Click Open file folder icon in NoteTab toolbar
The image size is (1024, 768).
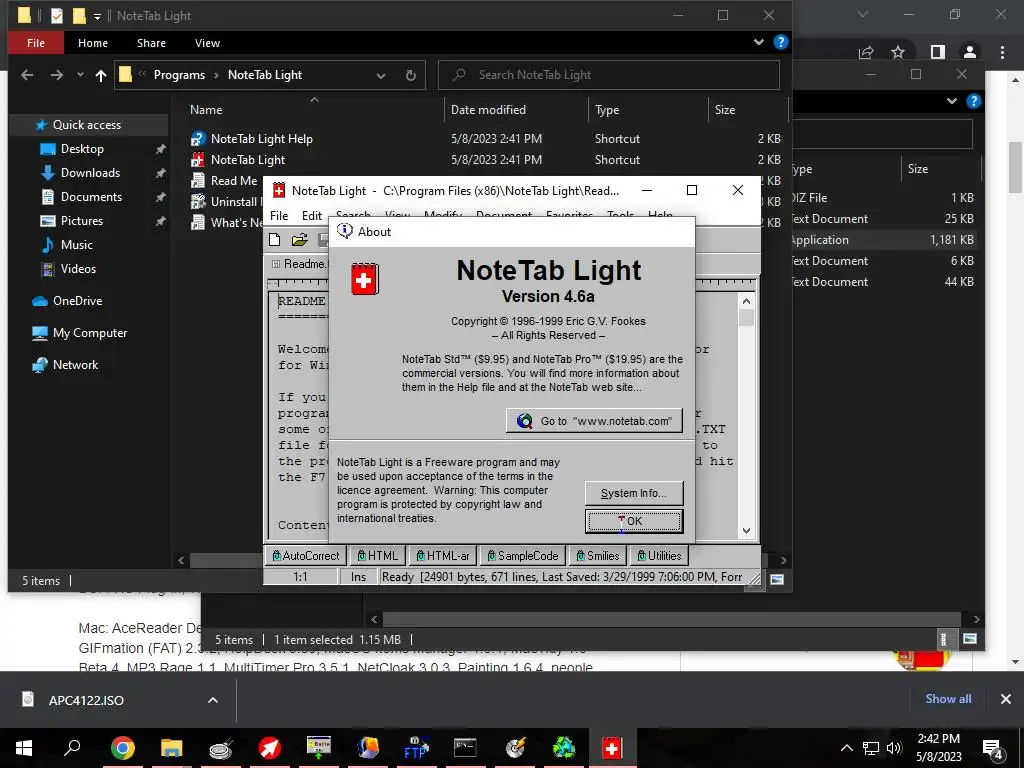pos(300,240)
